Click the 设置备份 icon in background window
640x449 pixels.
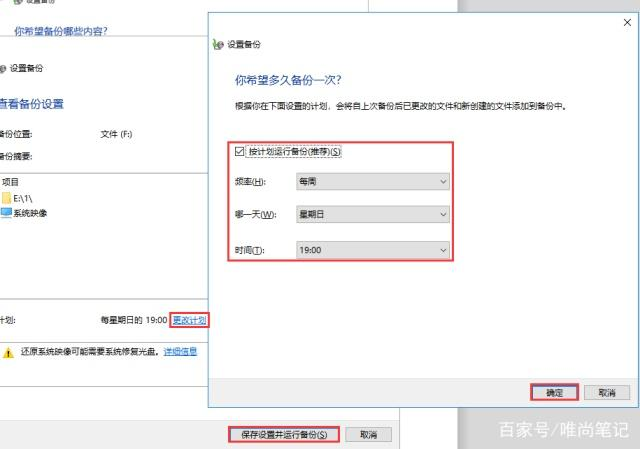coord(3,68)
